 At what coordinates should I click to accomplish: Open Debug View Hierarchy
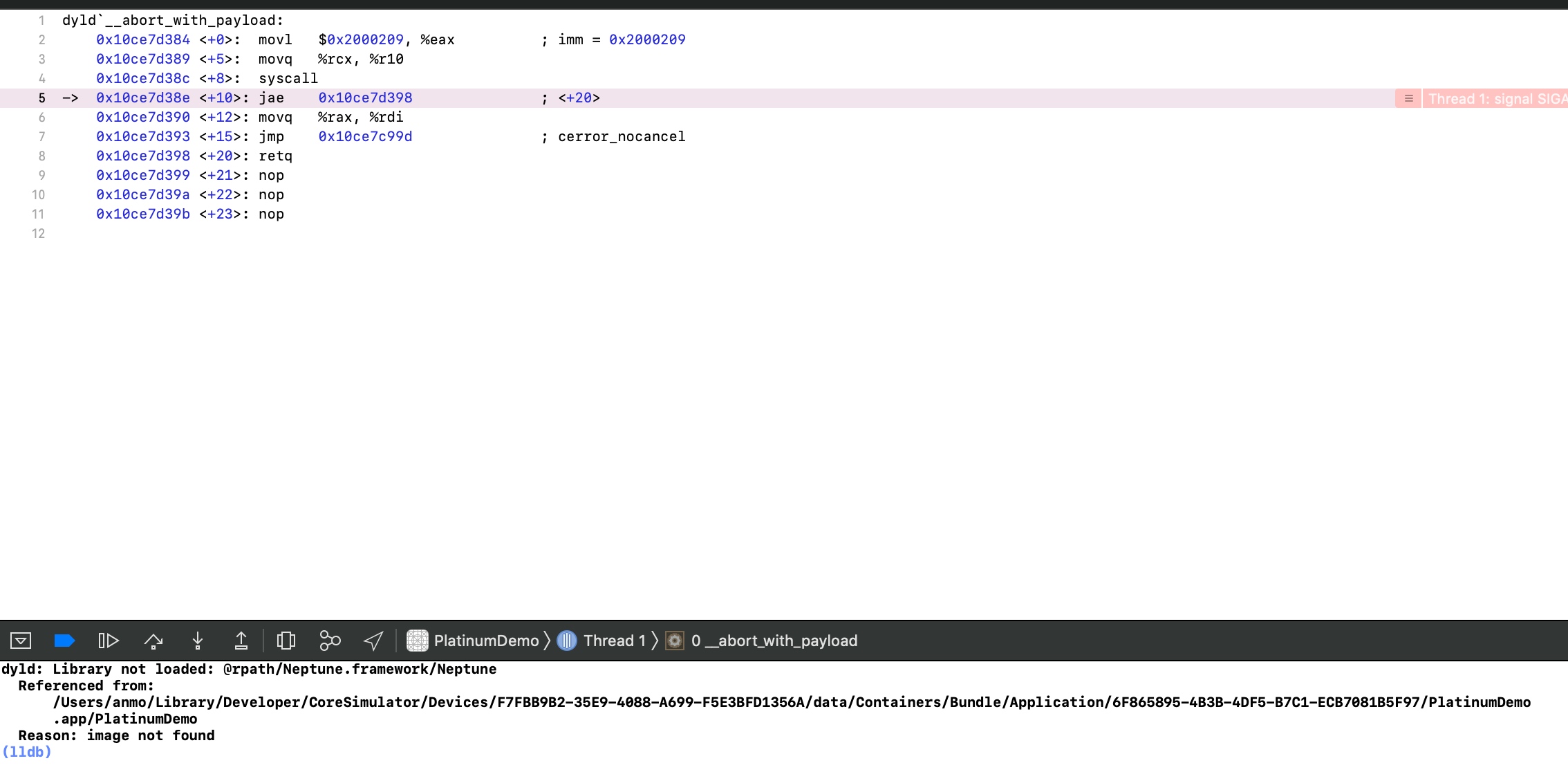tap(286, 641)
